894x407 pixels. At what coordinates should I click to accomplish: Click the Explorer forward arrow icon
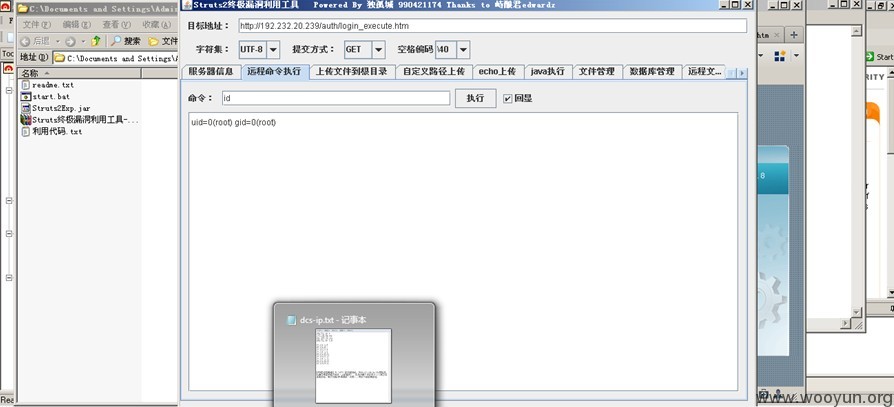tap(70, 42)
